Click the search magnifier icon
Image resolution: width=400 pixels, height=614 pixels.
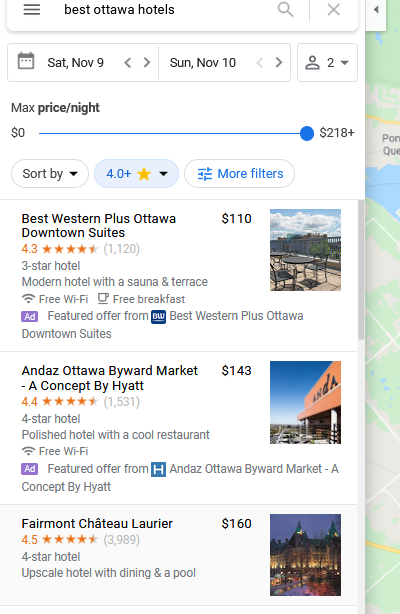[286, 9]
